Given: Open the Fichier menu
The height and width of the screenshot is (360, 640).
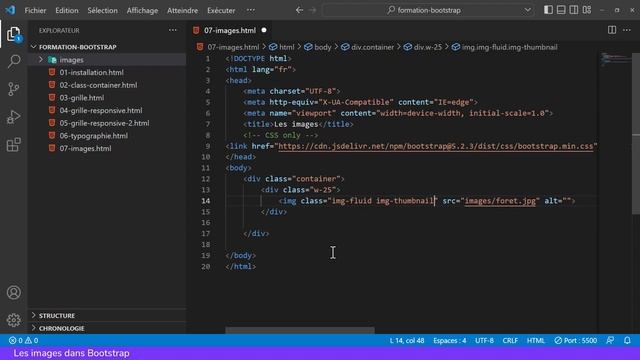Looking at the screenshot, I should coord(35,10).
